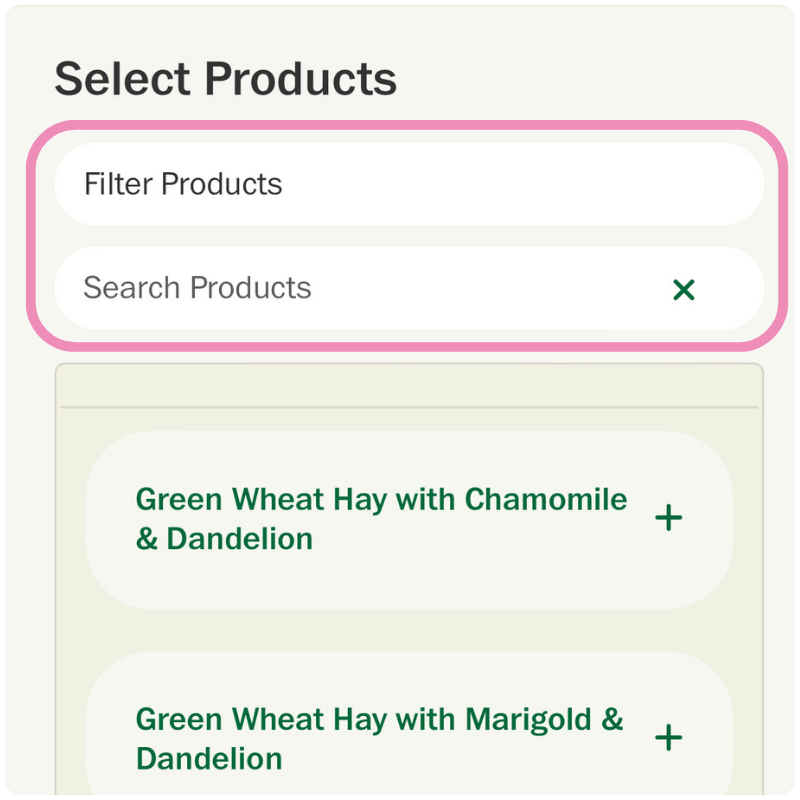Click the empty header strip above product list

408,386
